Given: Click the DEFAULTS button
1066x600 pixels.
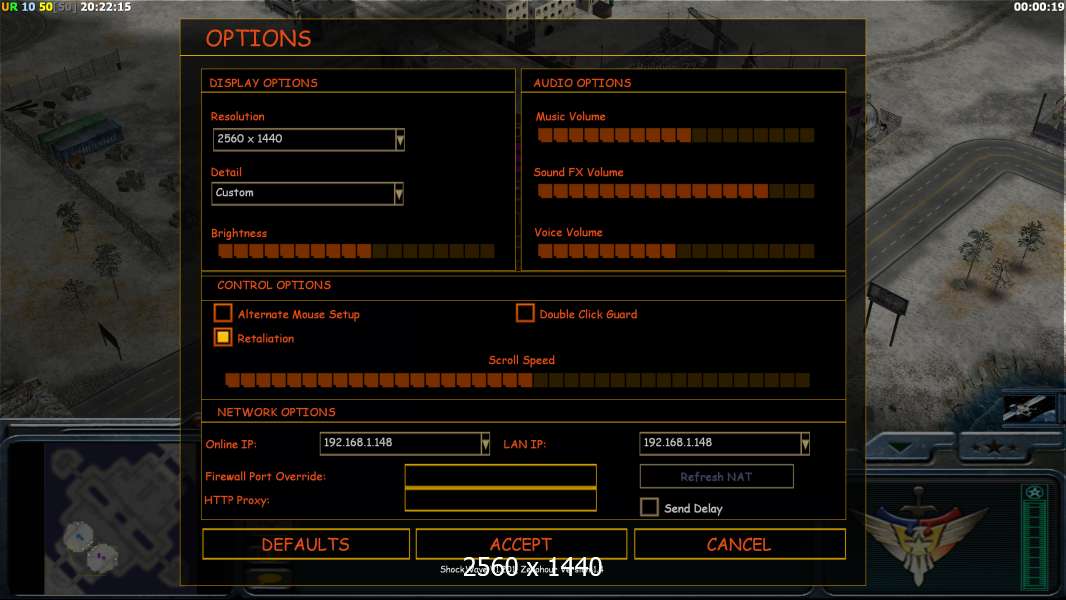Looking at the screenshot, I should click(306, 544).
